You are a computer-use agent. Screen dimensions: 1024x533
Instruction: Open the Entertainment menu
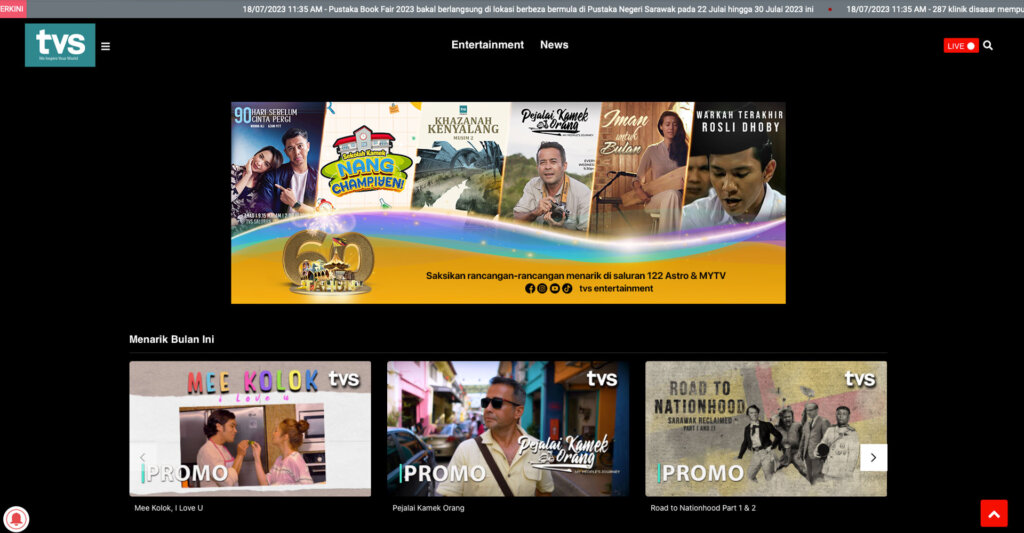pyautogui.click(x=487, y=44)
